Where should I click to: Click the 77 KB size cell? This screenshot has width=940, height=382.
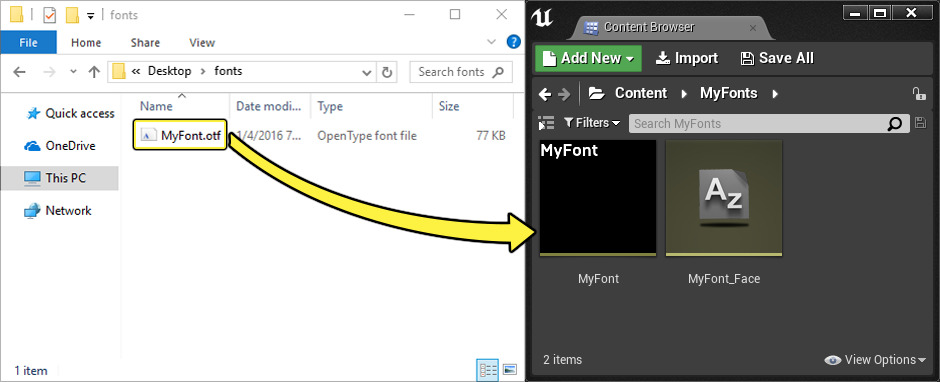[491, 136]
